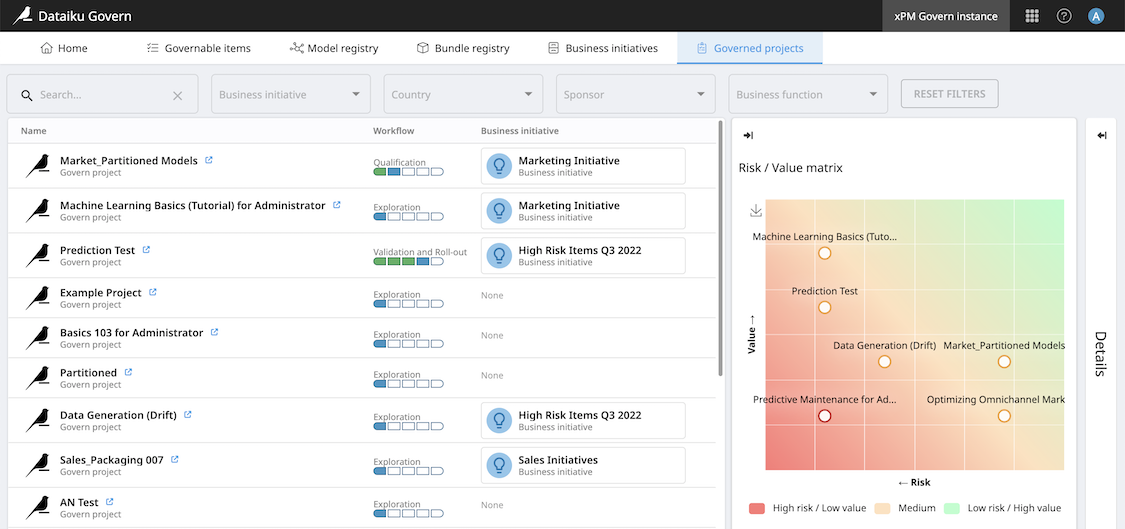Click the Workflow column header
Viewport: 1125px width, 529px height.
coord(393,131)
